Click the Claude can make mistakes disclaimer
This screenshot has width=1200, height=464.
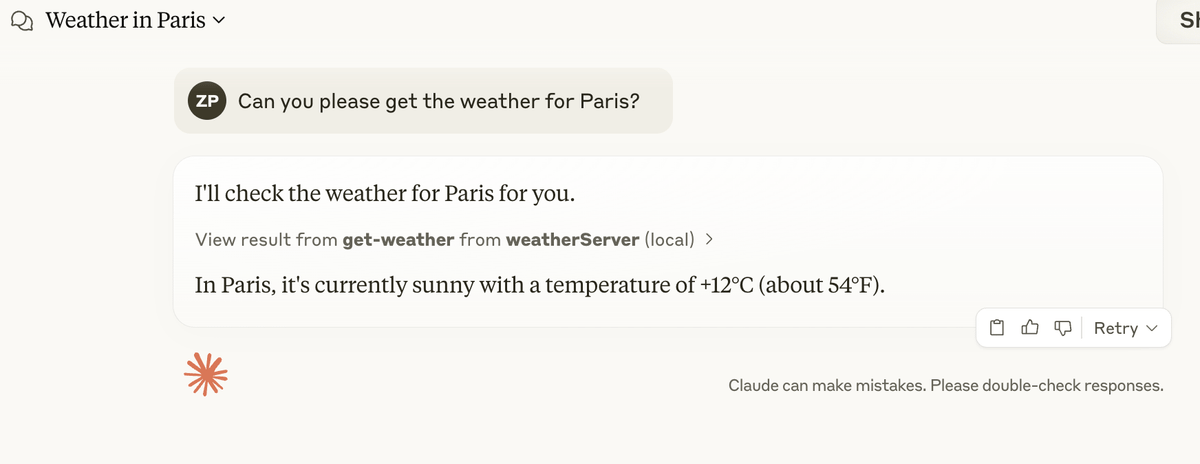point(945,386)
